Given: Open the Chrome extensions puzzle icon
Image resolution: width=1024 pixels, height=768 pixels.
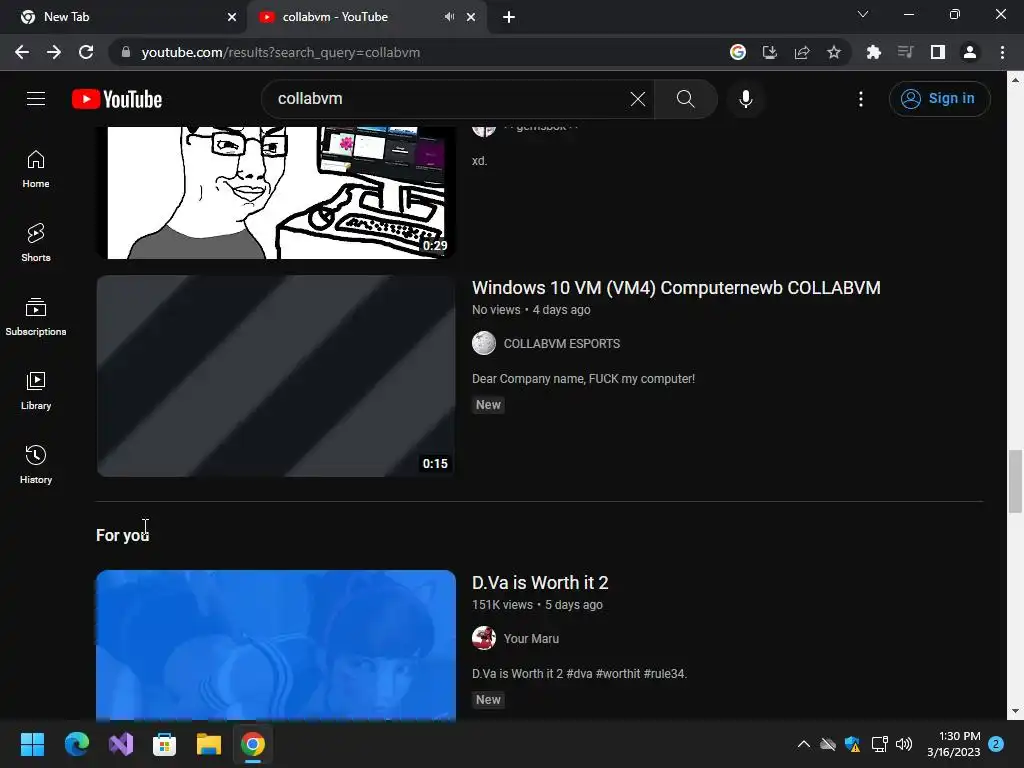Looking at the screenshot, I should tap(873, 52).
